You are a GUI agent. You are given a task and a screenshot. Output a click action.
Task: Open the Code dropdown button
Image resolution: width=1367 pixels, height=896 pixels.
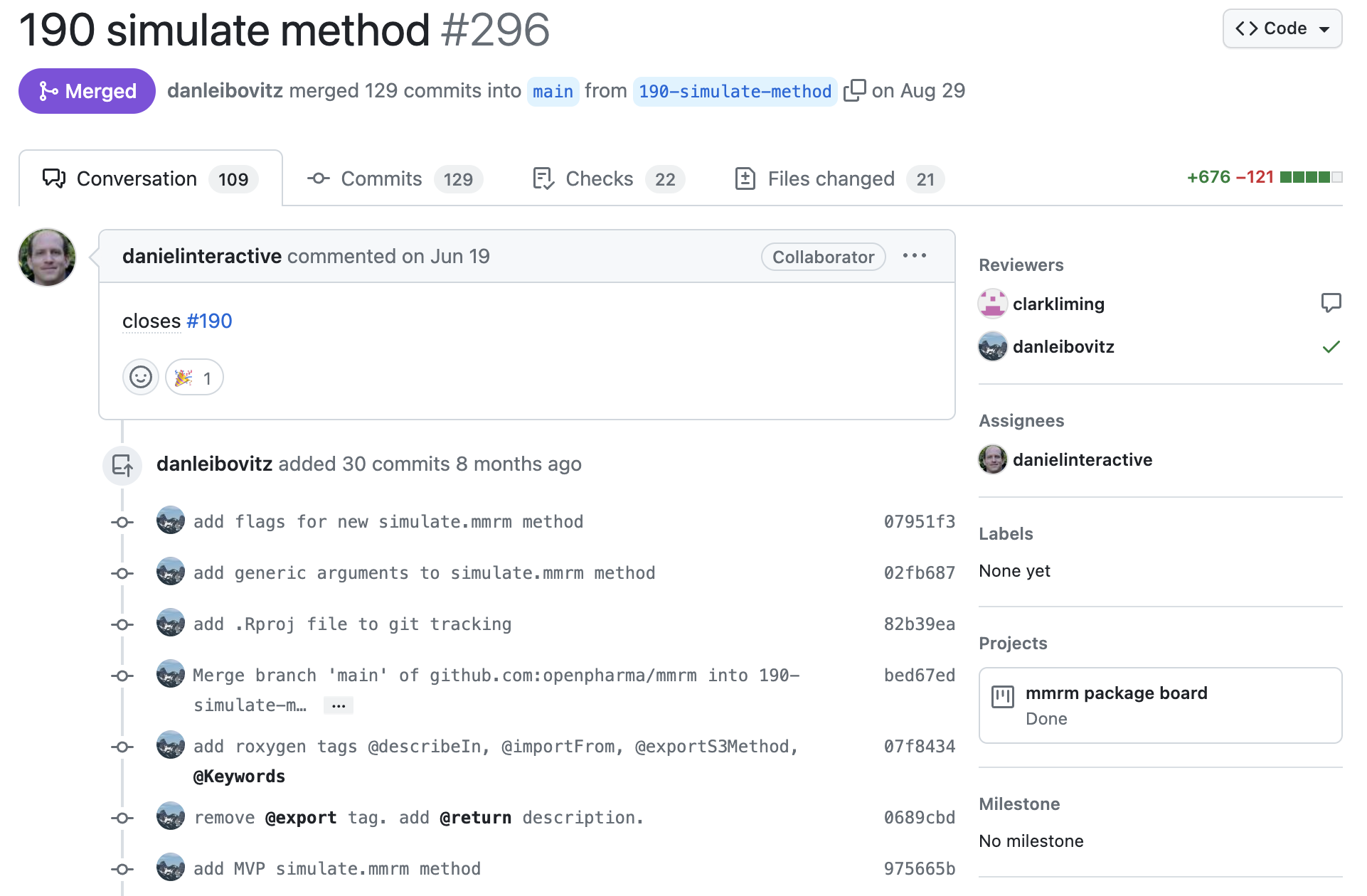coord(1282,28)
